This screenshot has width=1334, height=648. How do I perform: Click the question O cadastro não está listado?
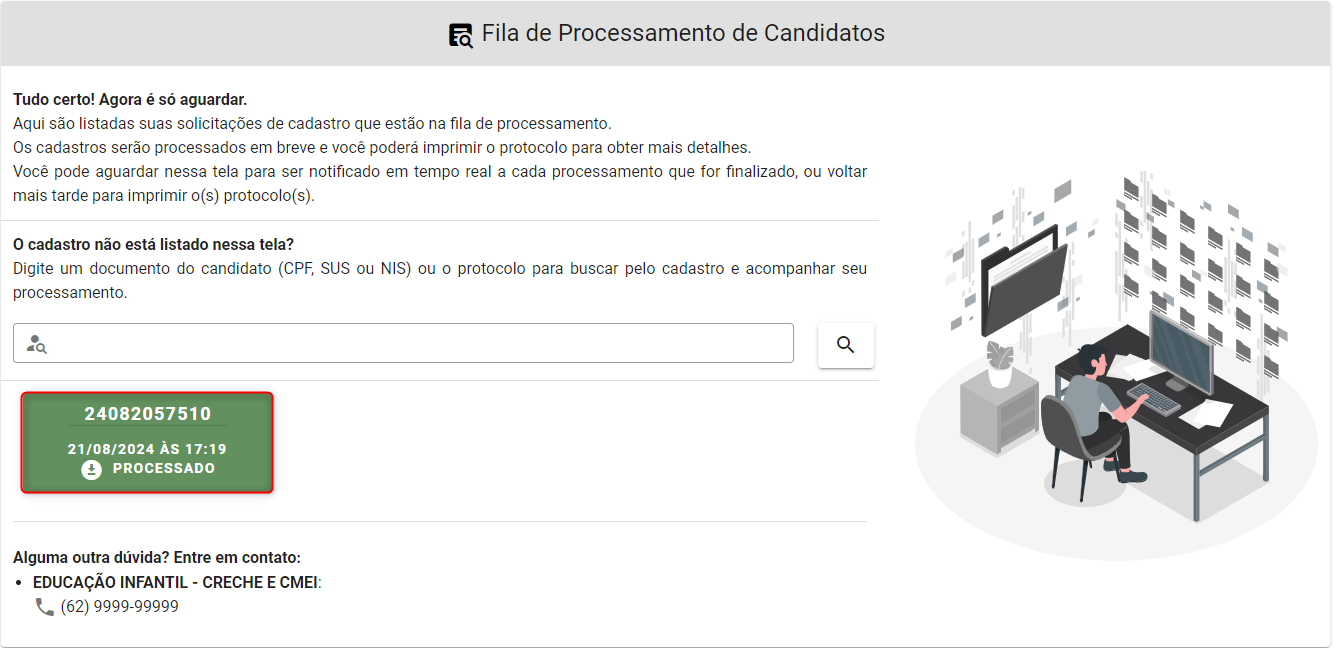[153, 244]
